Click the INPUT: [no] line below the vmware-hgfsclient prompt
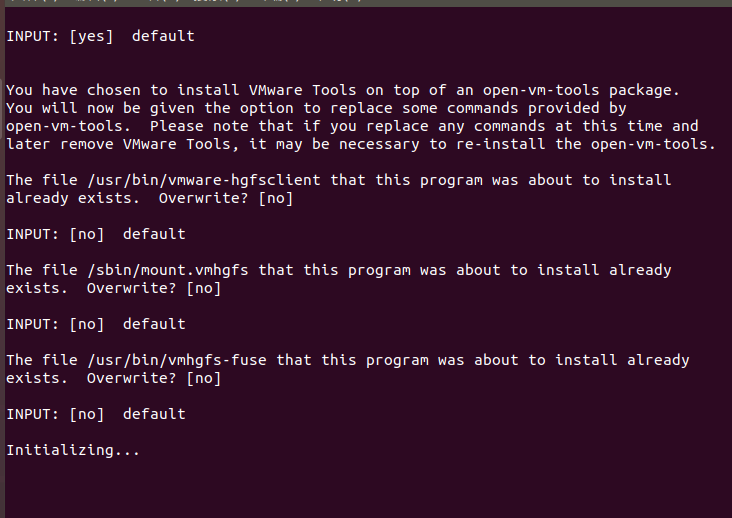Image resolution: width=732 pixels, height=518 pixels. 96,234
